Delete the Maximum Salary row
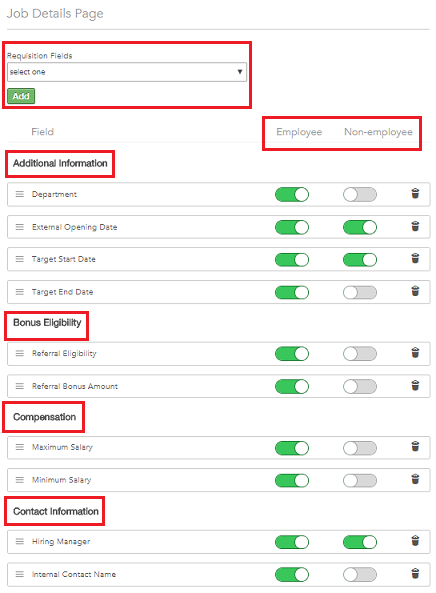 [415, 447]
